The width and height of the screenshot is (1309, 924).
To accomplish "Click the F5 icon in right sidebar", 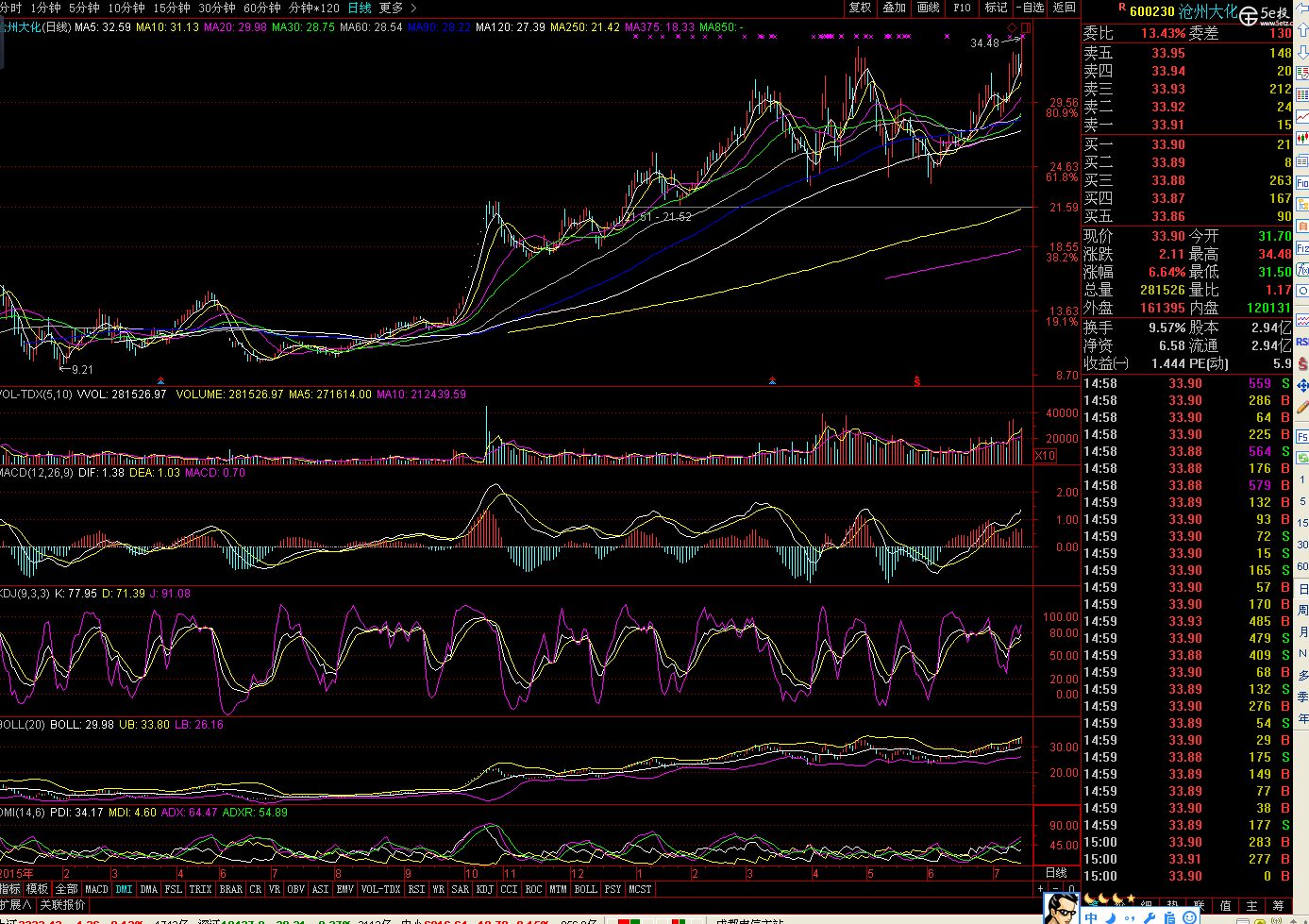I will (x=1302, y=436).
